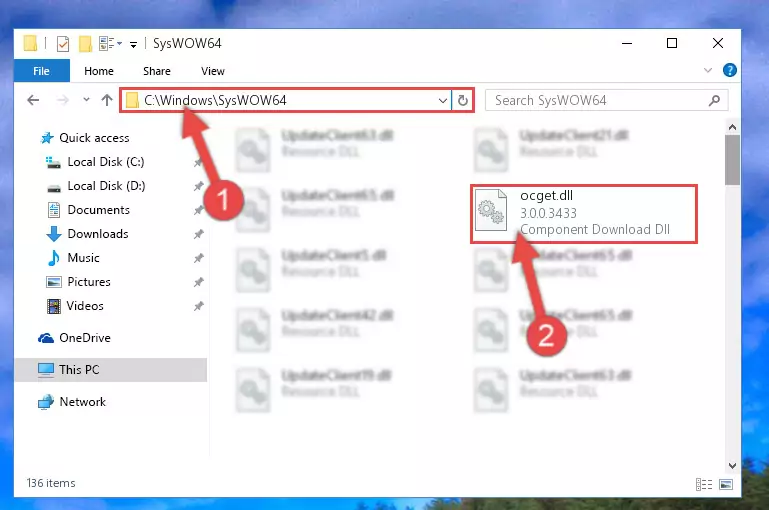This screenshot has width=769, height=510.
Task: Click the search magnifier icon
Action: click(x=715, y=101)
